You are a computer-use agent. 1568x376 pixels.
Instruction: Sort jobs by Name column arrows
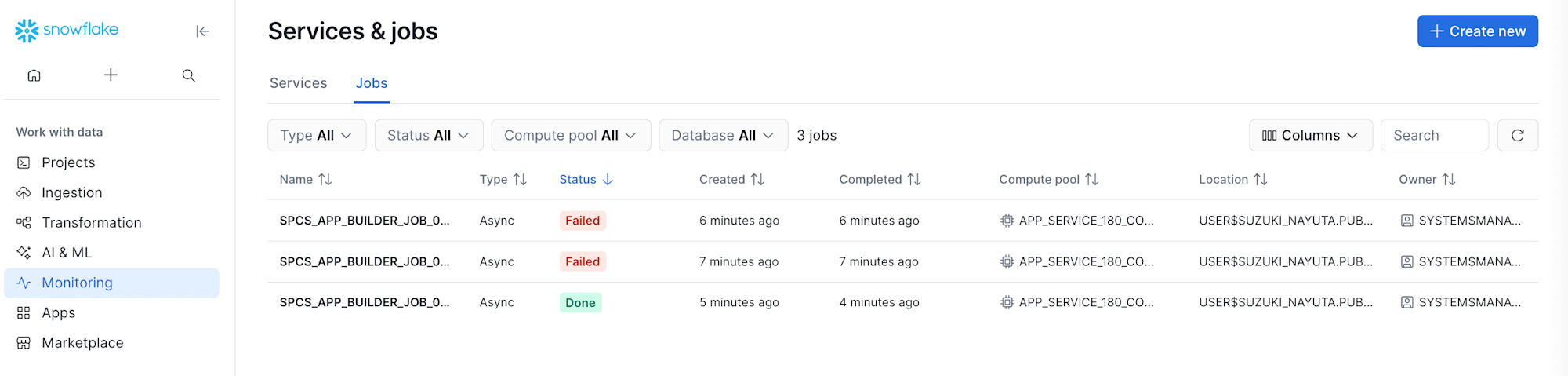coord(325,180)
